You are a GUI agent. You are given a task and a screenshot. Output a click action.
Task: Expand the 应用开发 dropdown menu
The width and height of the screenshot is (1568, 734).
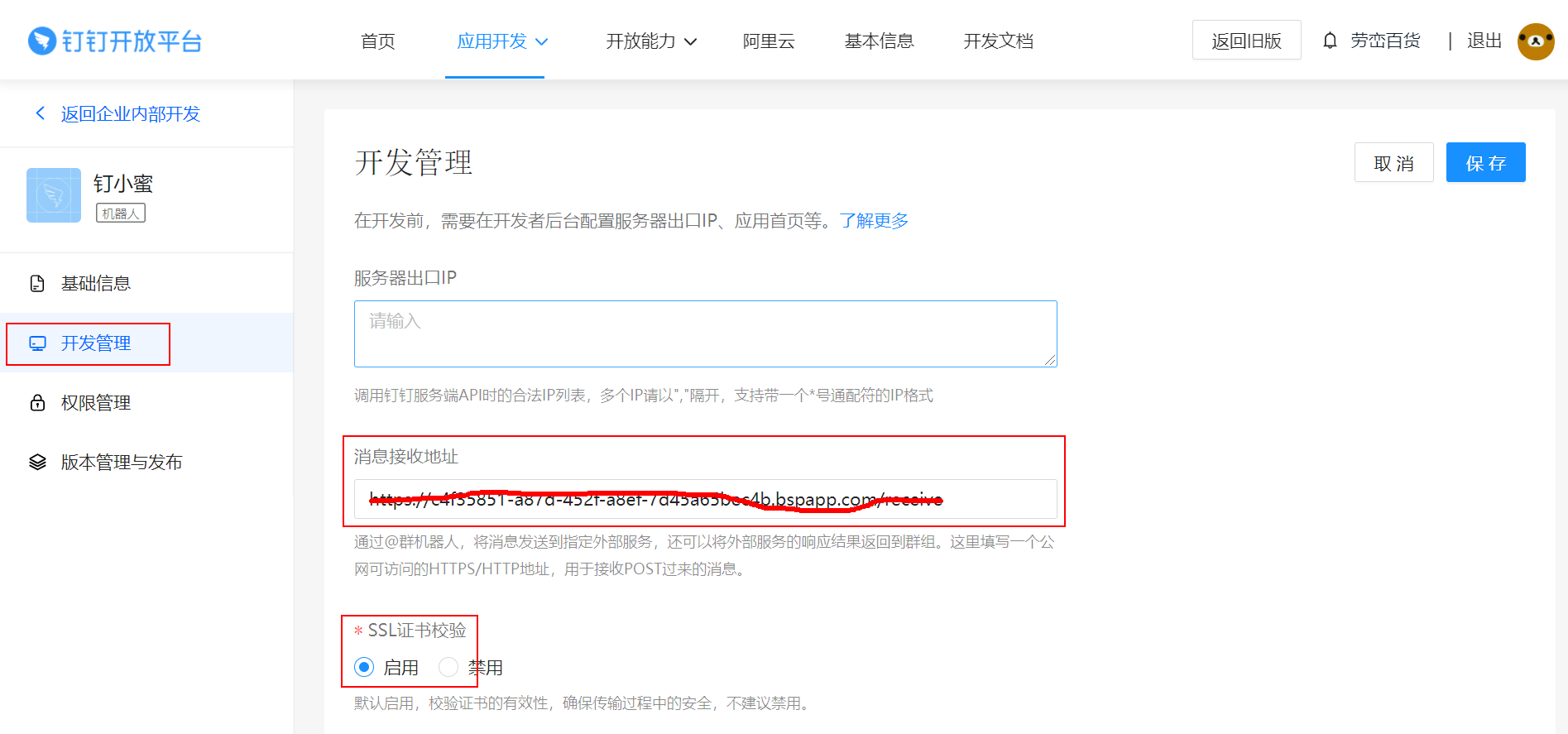pyautogui.click(x=501, y=41)
